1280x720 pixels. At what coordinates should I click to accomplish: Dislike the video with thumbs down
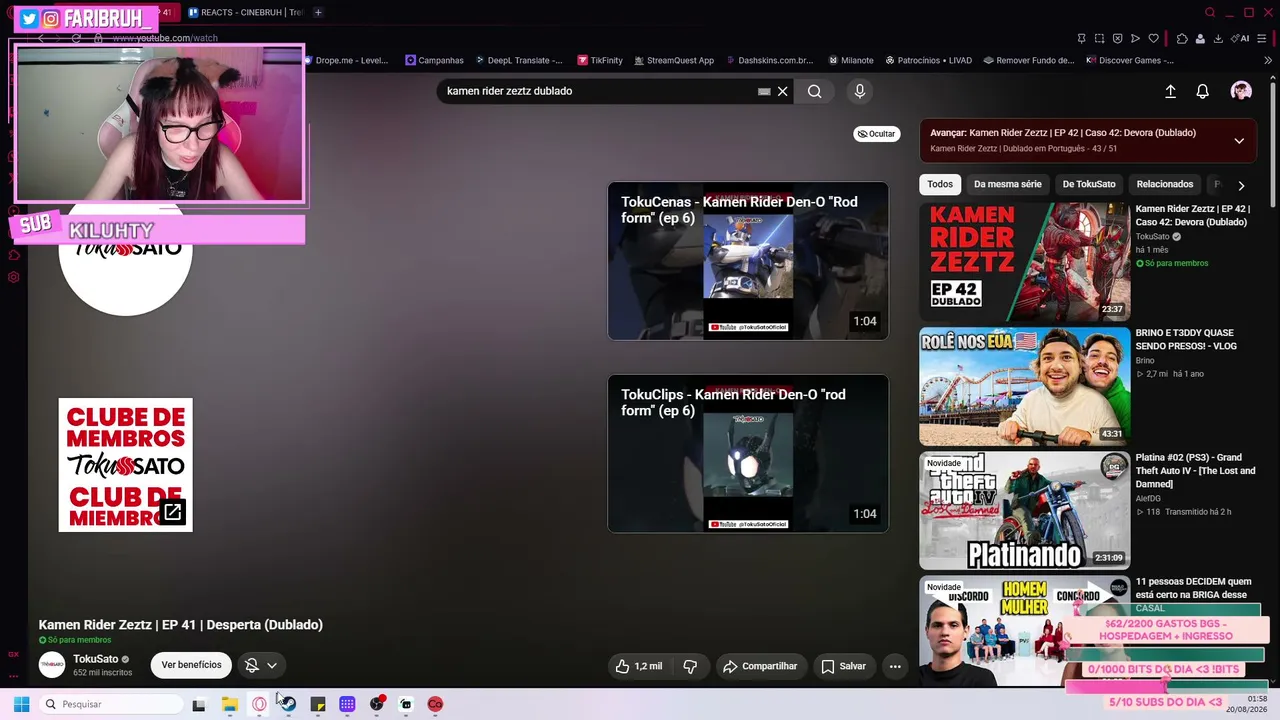pyautogui.click(x=690, y=666)
